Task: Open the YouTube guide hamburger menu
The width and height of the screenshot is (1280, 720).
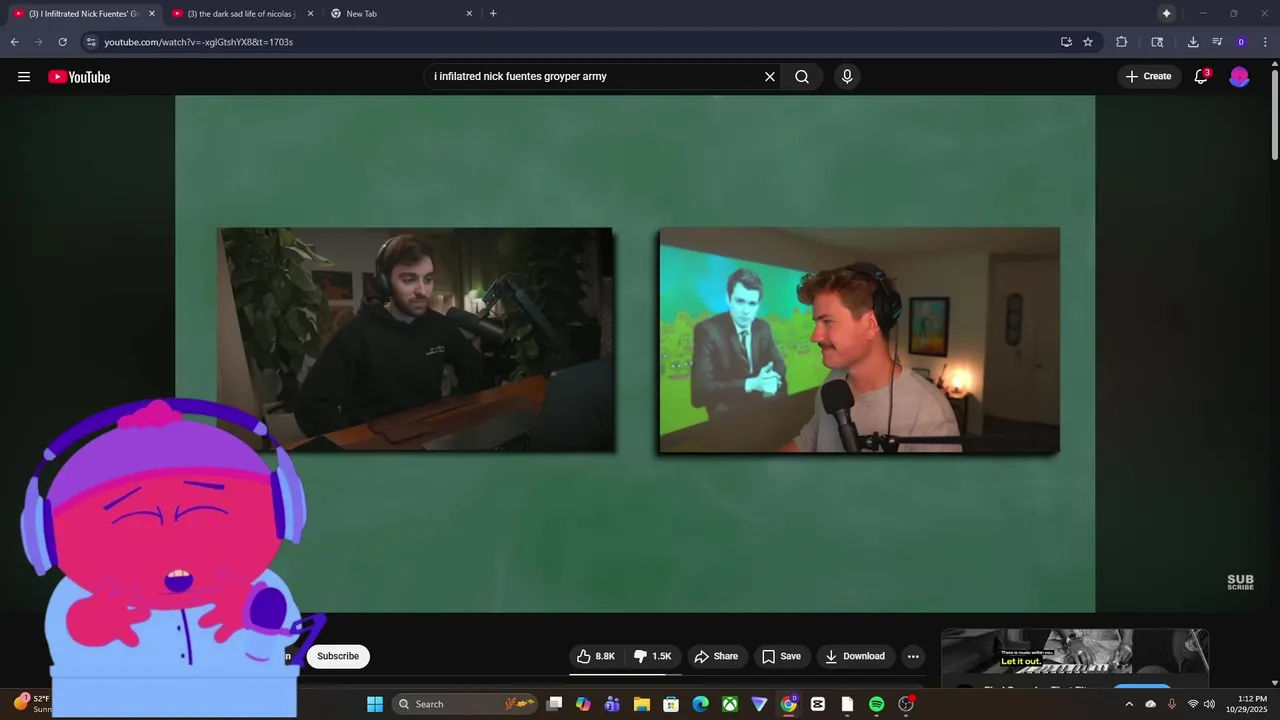Action: tap(24, 77)
